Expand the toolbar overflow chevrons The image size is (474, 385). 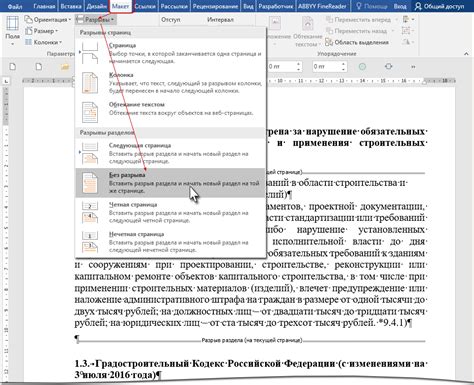(413, 67)
